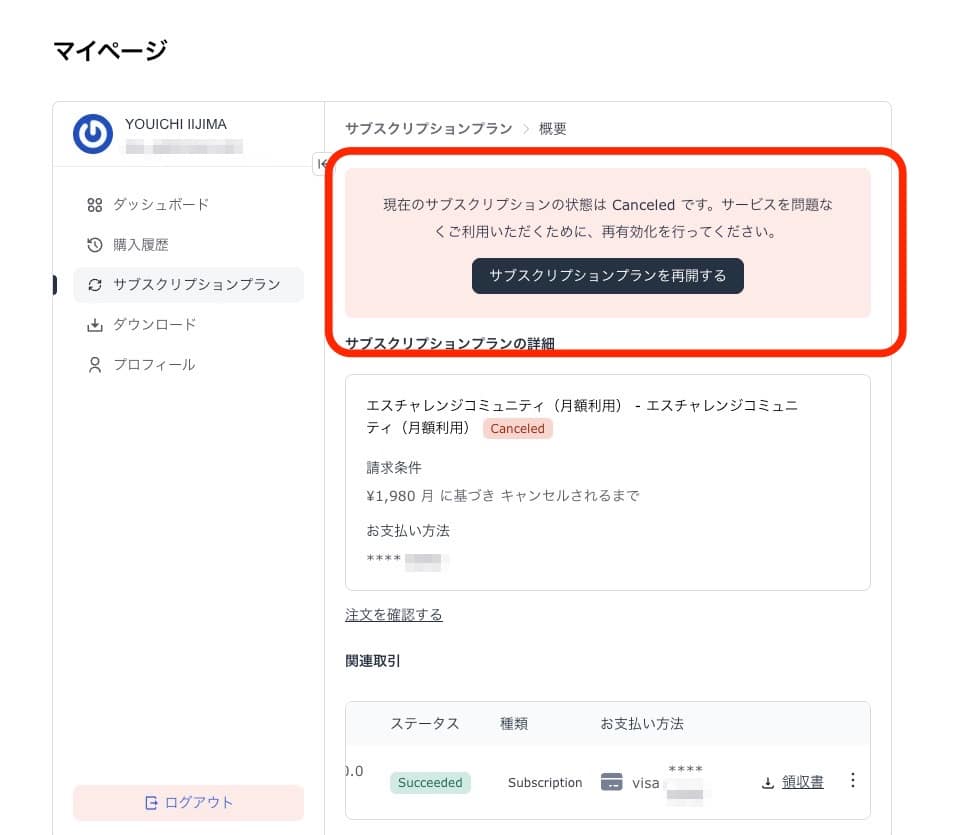Viewport: 955px width, 835px height.
Task: Click the YOUICHI IIJIMA user name
Action: [176, 124]
